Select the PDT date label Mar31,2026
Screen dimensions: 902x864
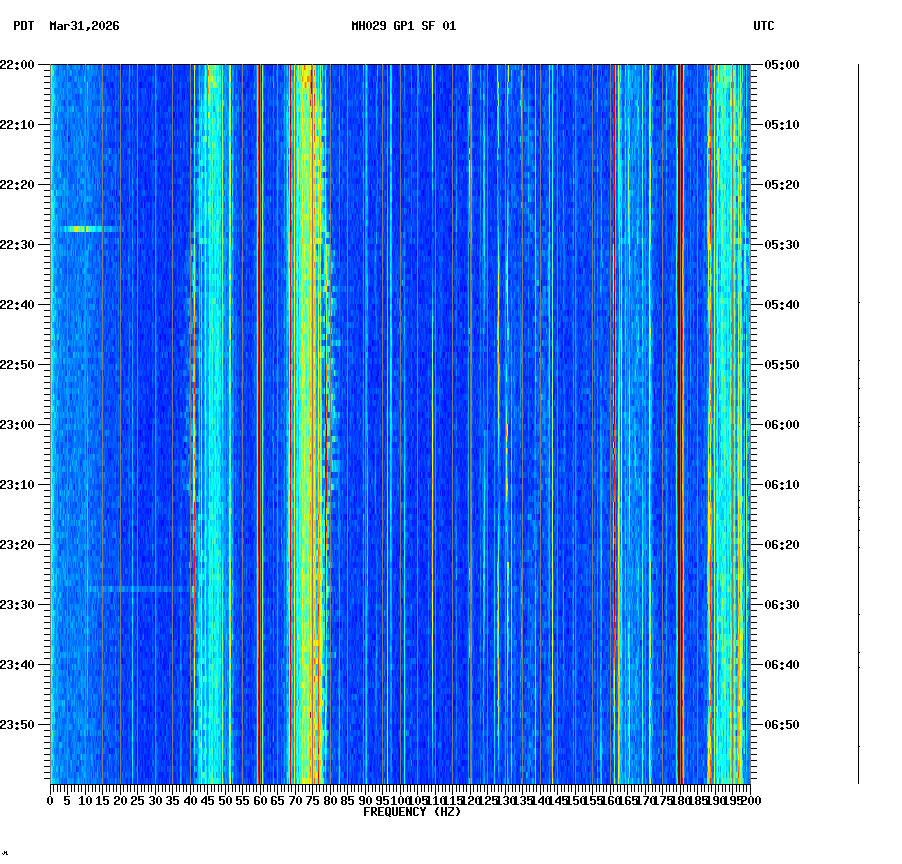coord(85,28)
